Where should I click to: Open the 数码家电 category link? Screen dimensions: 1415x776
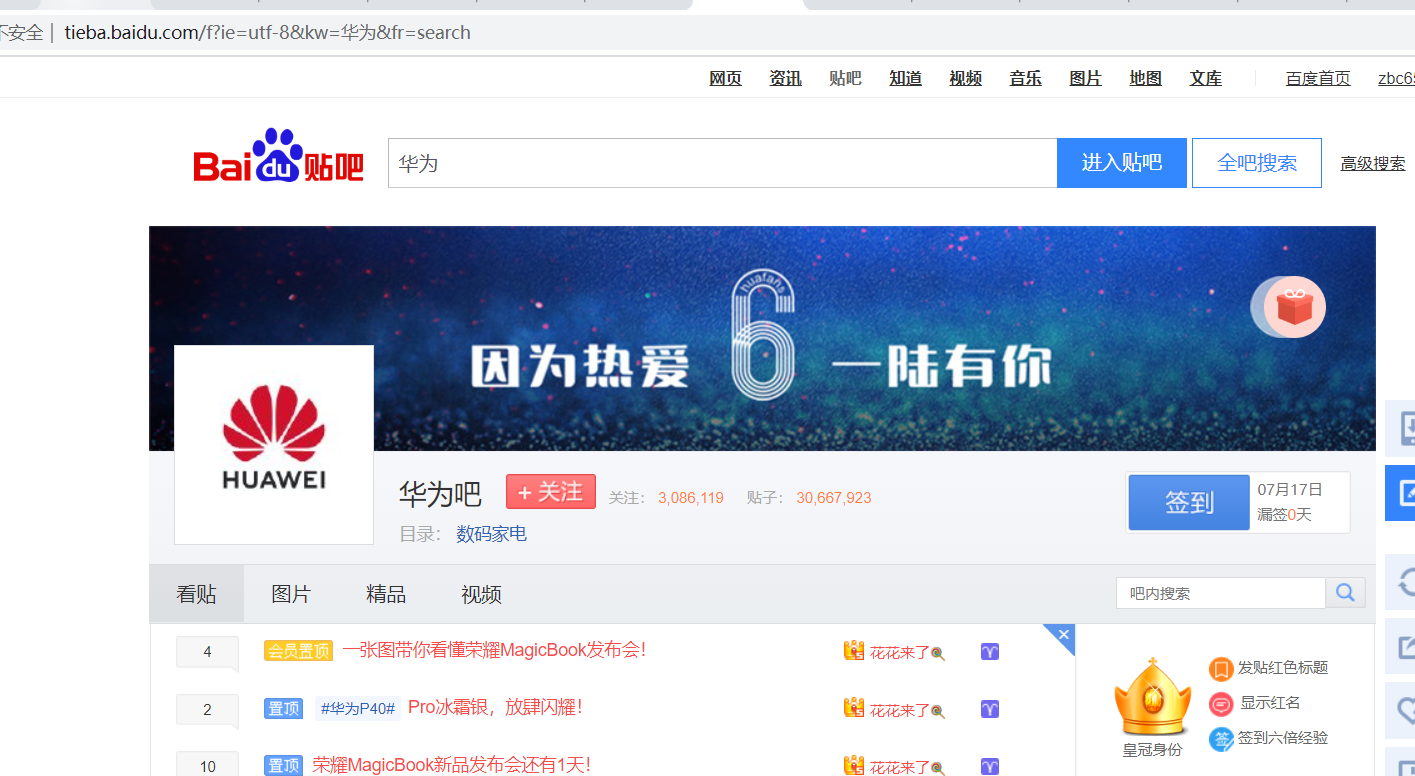[492, 534]
